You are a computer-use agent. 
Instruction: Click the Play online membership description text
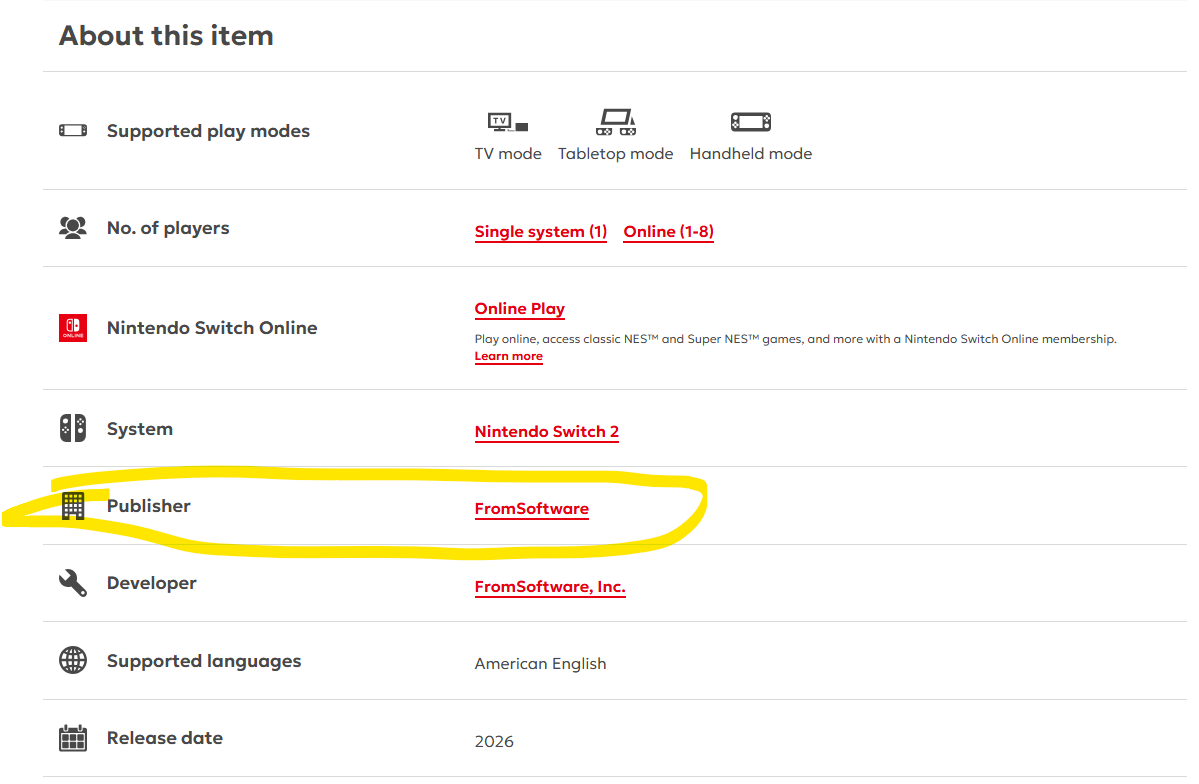(x=795, y=339)
